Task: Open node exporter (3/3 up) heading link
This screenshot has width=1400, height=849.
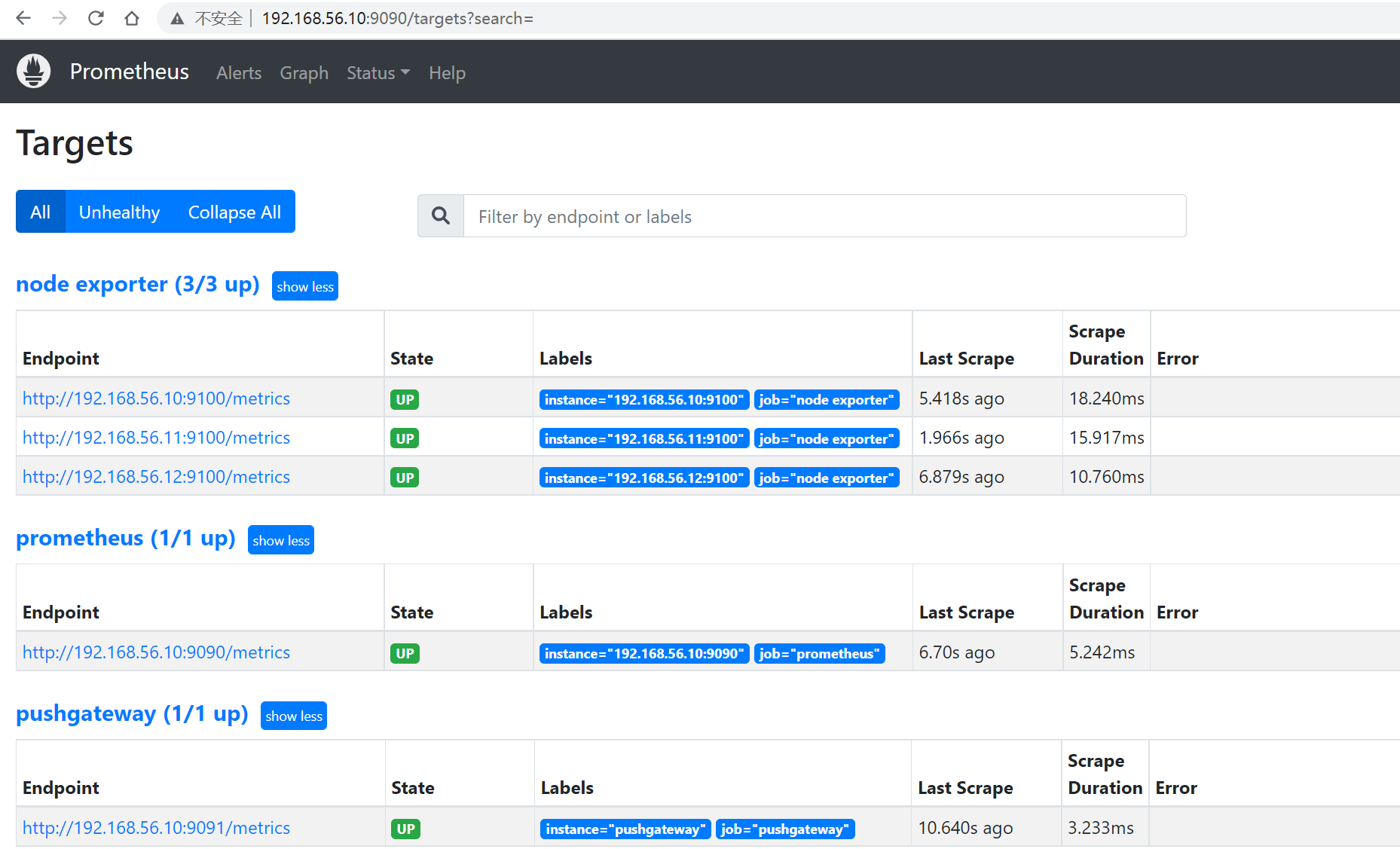Action: click(138, 284)
